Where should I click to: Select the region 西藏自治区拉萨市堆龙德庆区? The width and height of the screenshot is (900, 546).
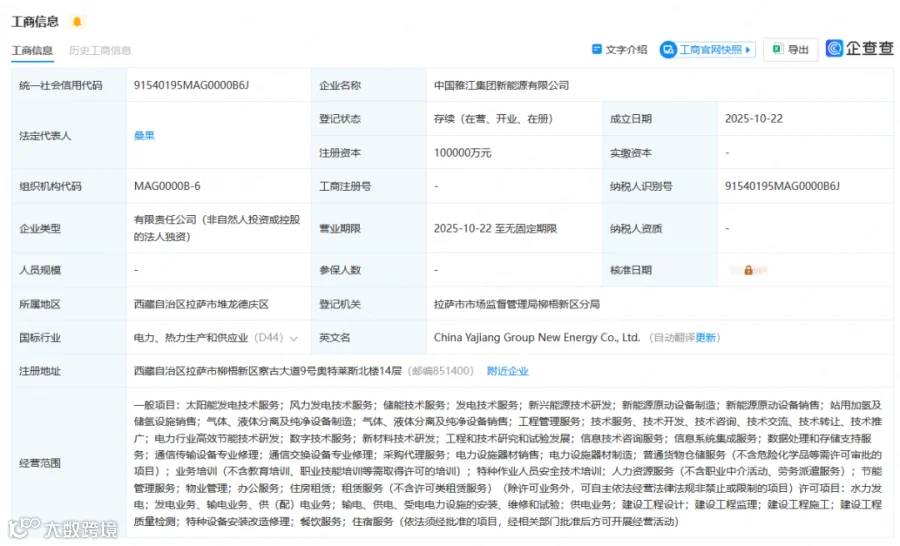[x=201, y=304]
